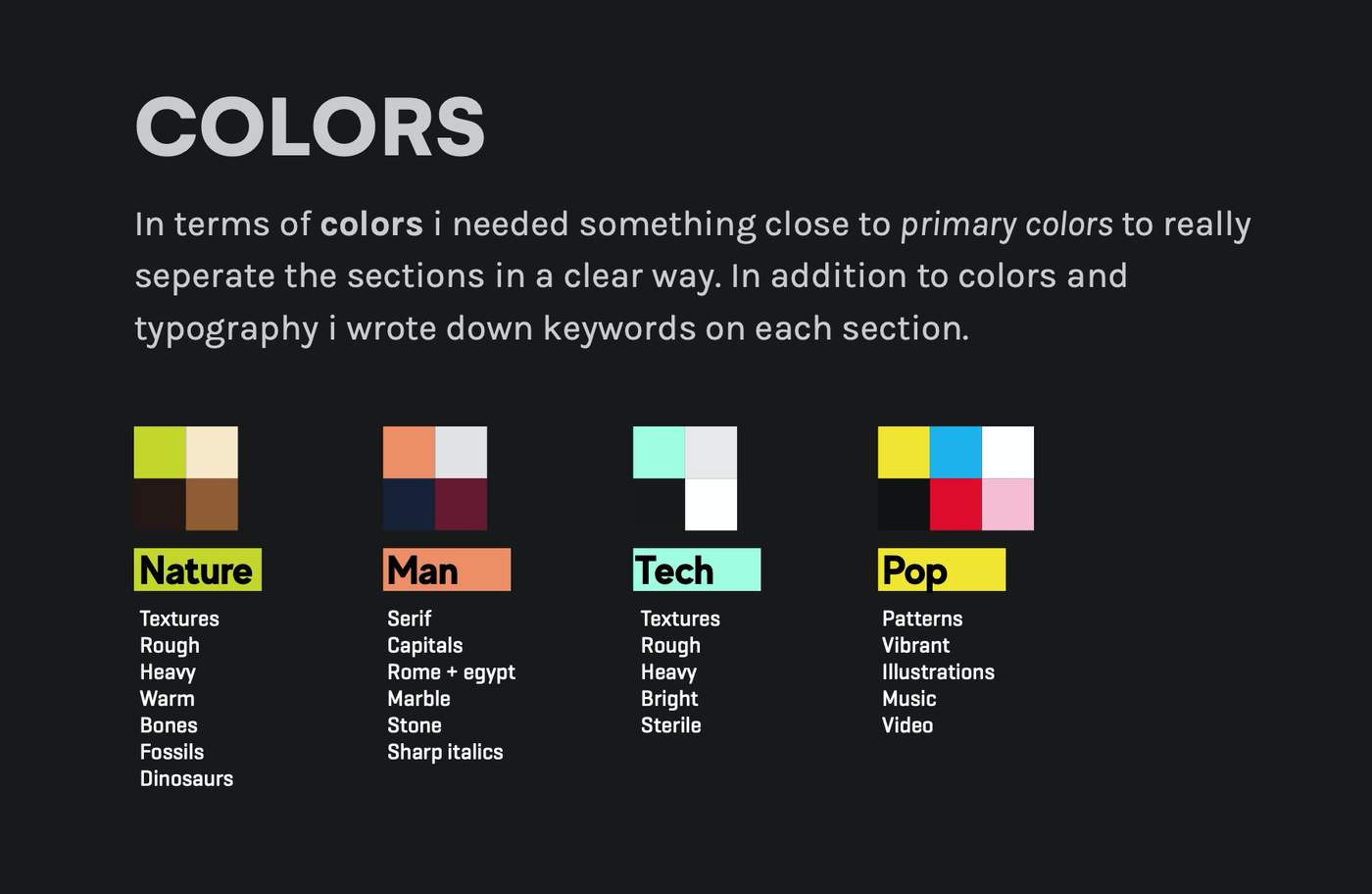This screenshot has height=894, width=1372.
Task: Click the mint green Tech palette swatch
Action: [x=659, y=452]
